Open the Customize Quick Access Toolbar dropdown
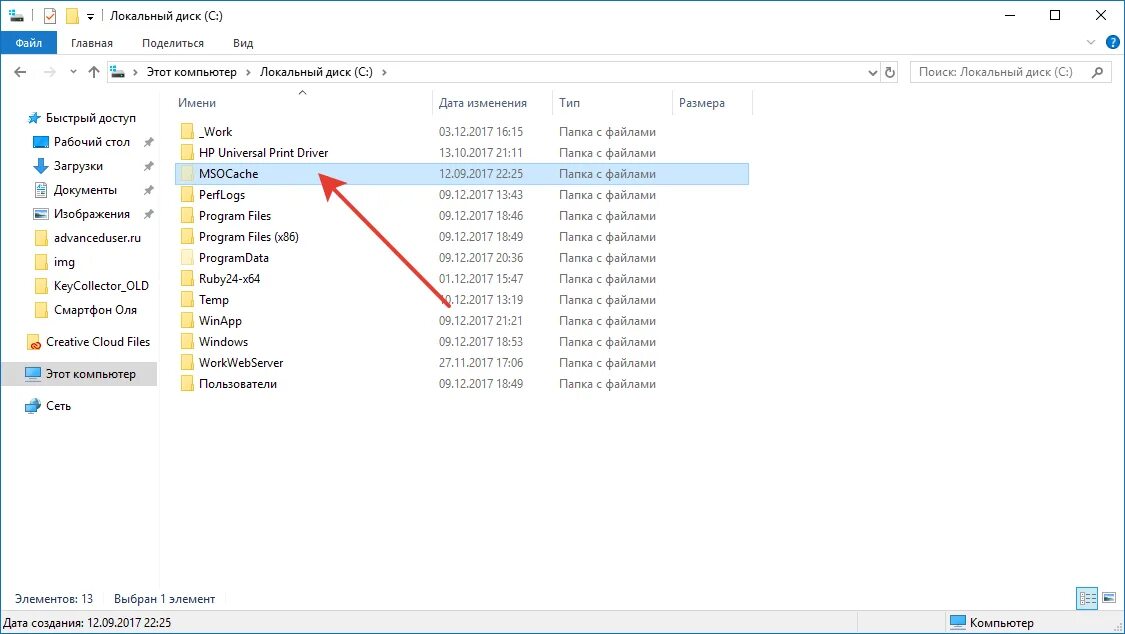This screenshot has width=1125, height=634. [90, 16]
